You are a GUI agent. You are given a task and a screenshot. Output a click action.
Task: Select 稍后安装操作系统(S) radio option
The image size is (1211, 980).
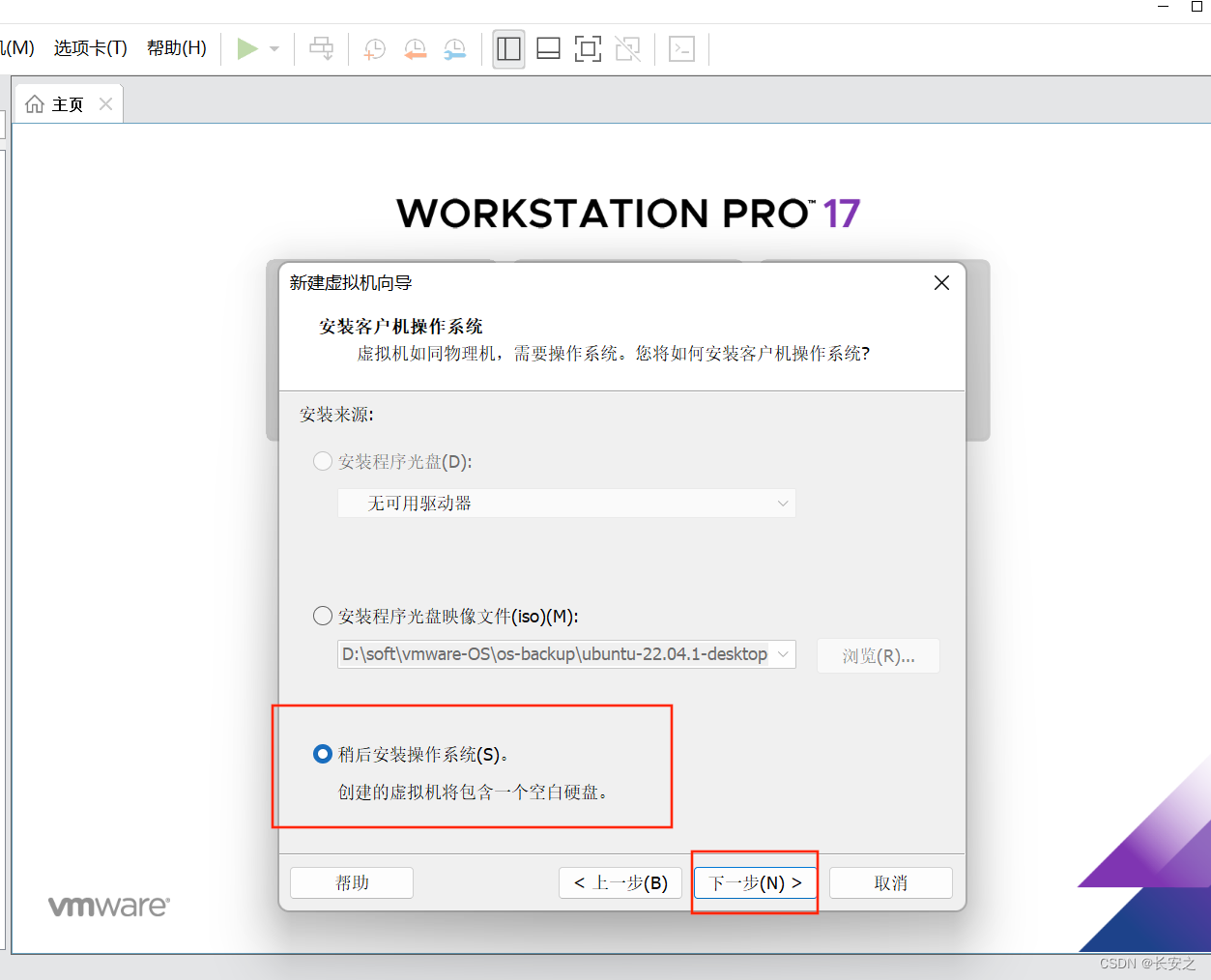click(x=323, y=754)
